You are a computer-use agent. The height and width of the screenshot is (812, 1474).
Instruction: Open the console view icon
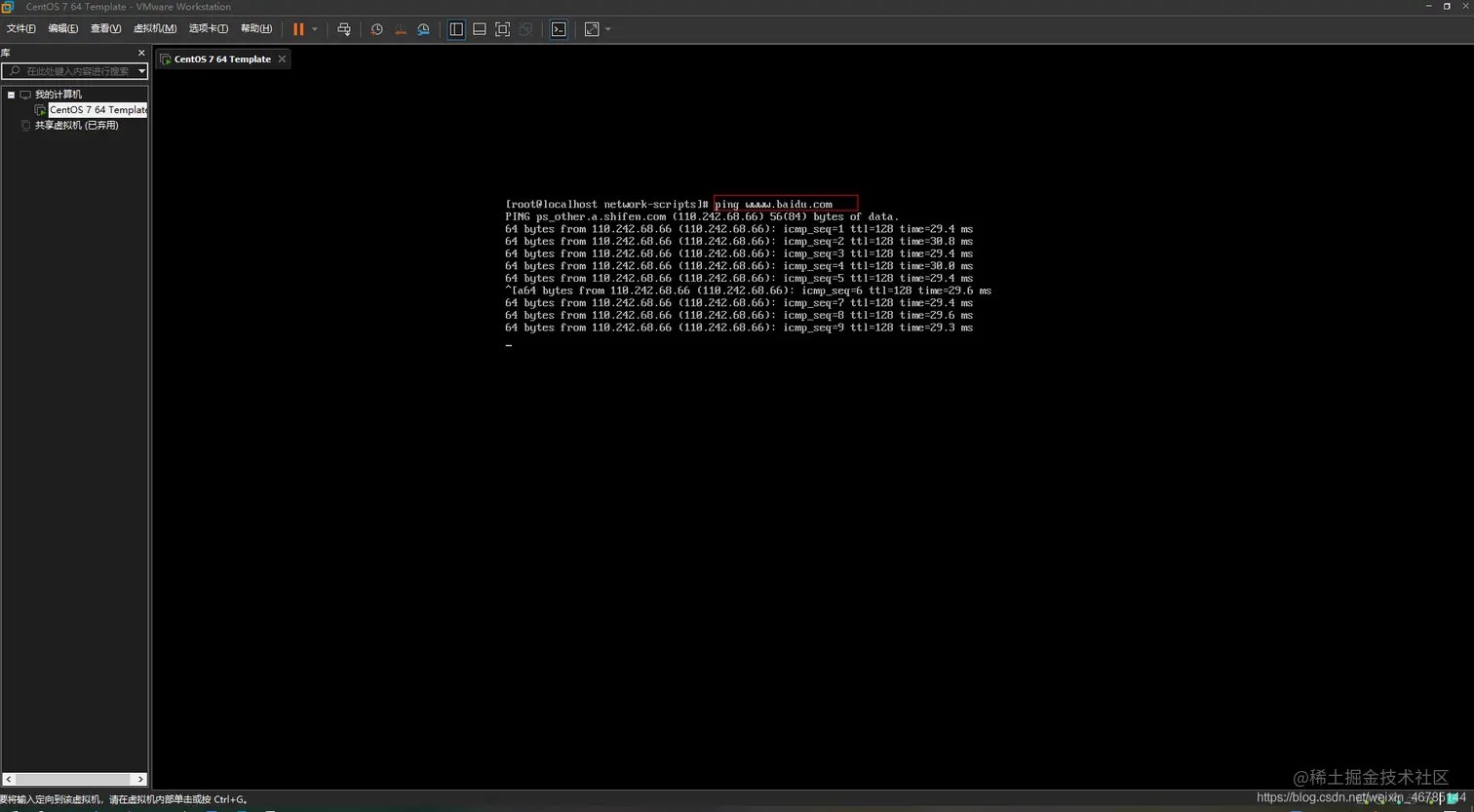(x=559, y=29)
